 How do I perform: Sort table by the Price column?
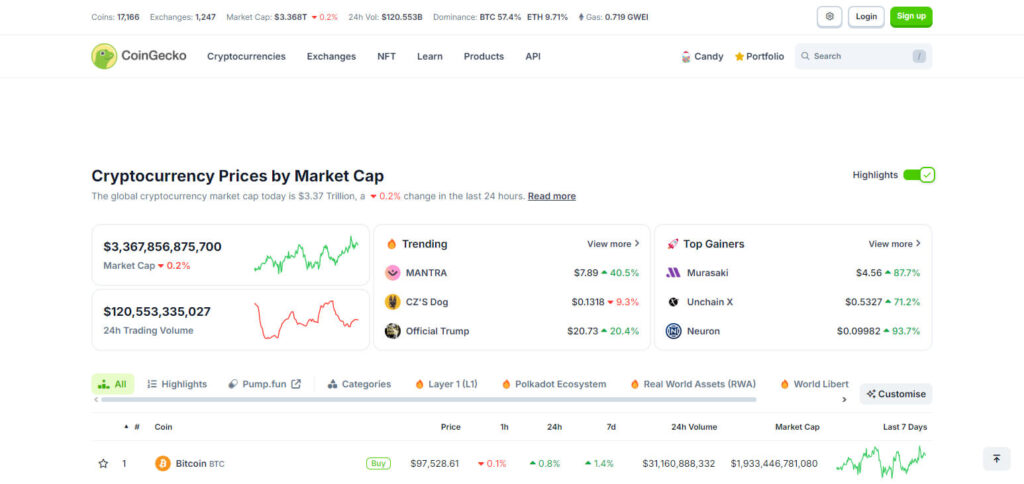[x=451, y=427]
